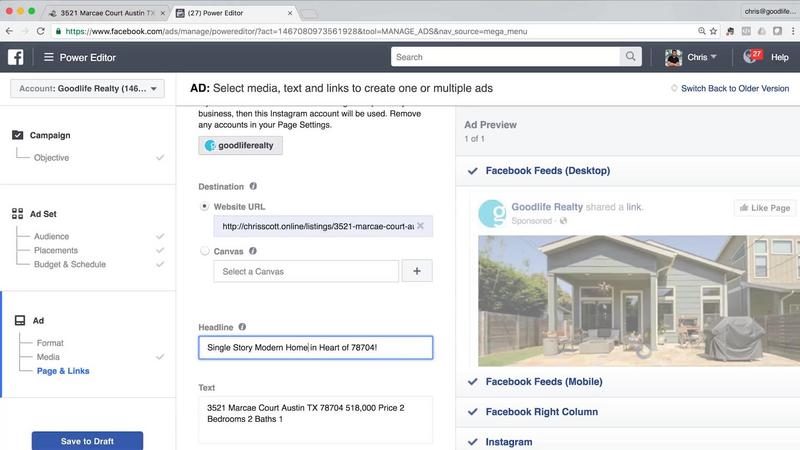Open the Account Goodlife Realty dropdown

tap(87, 89)
